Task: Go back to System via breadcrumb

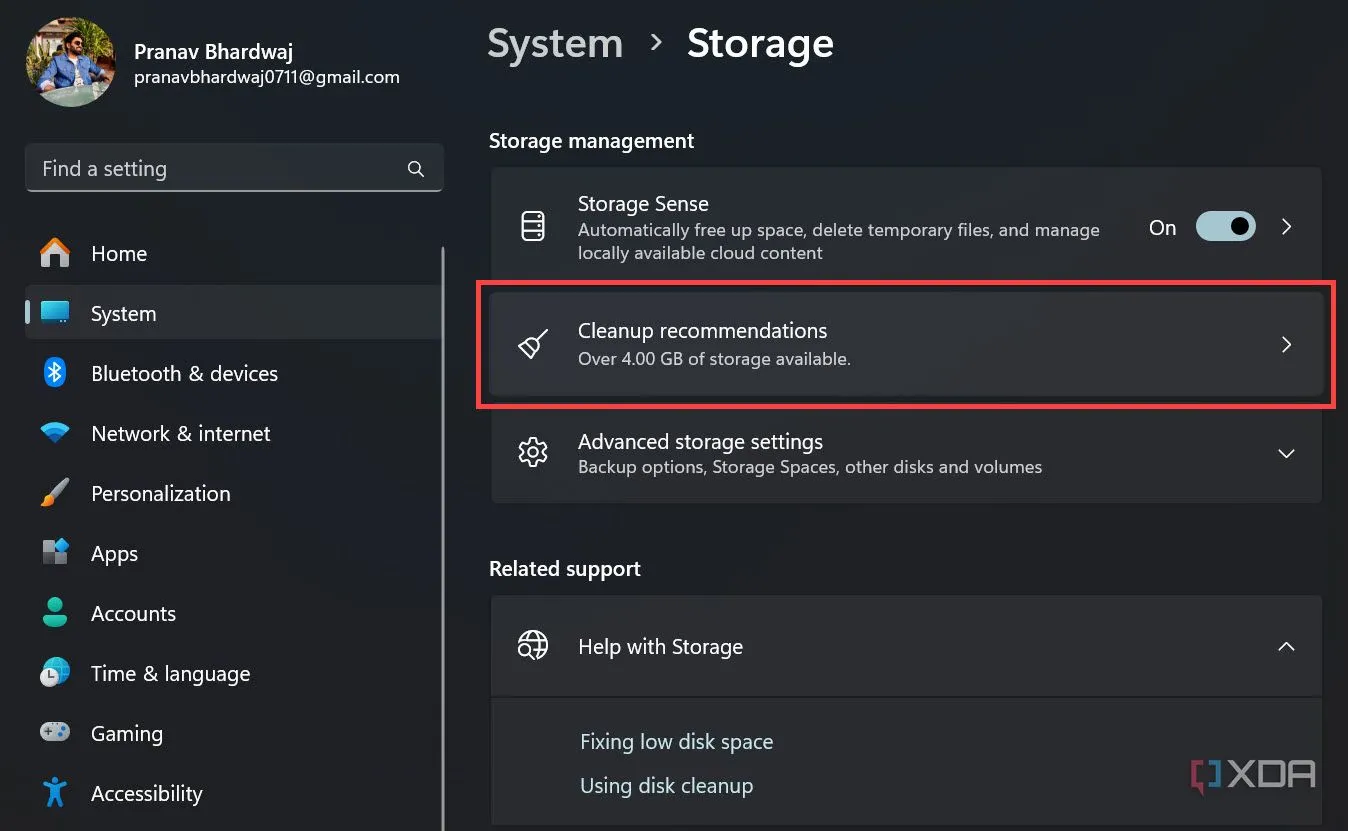Action: point(555,44)
